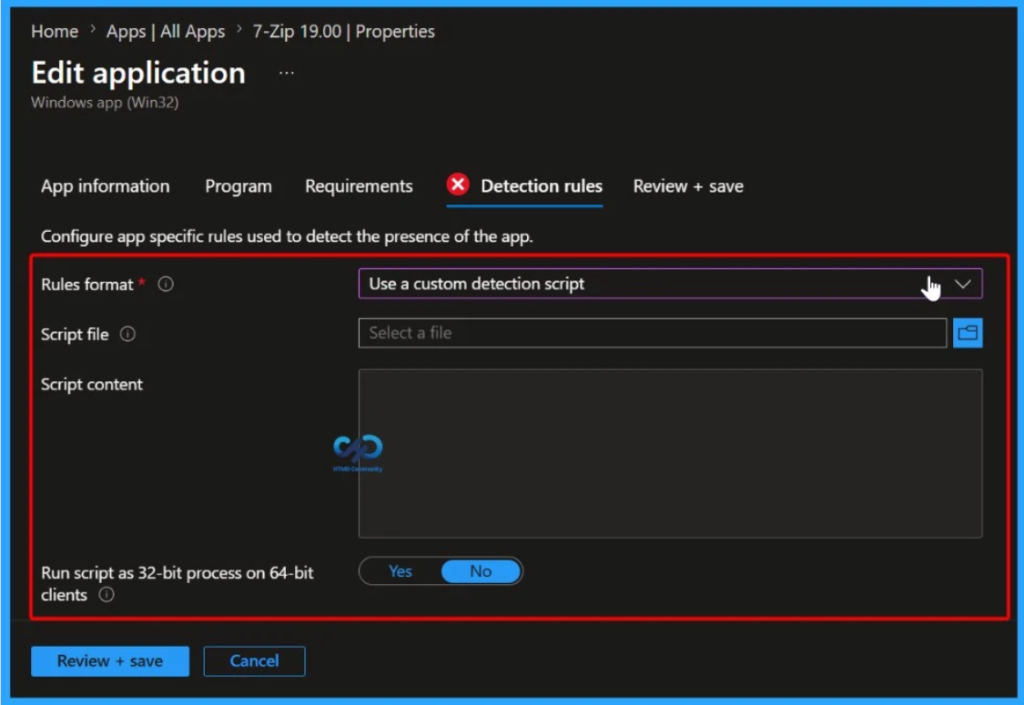Viewport: 1024px width, 705px height.
Task: Go to the Requirements tab
Action: point(359,187)
